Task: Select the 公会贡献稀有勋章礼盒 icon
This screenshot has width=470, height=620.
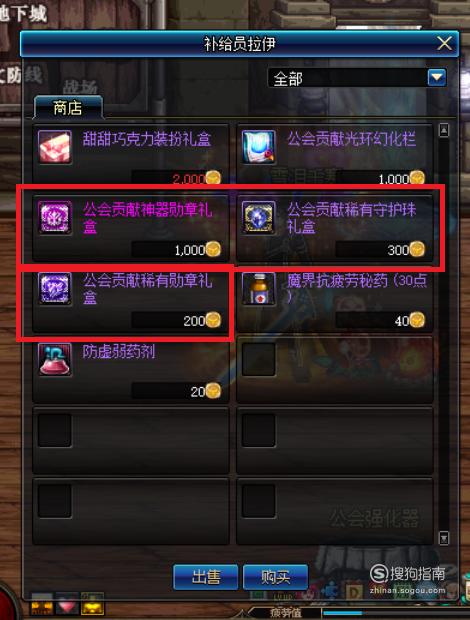Action: (55, 288)
